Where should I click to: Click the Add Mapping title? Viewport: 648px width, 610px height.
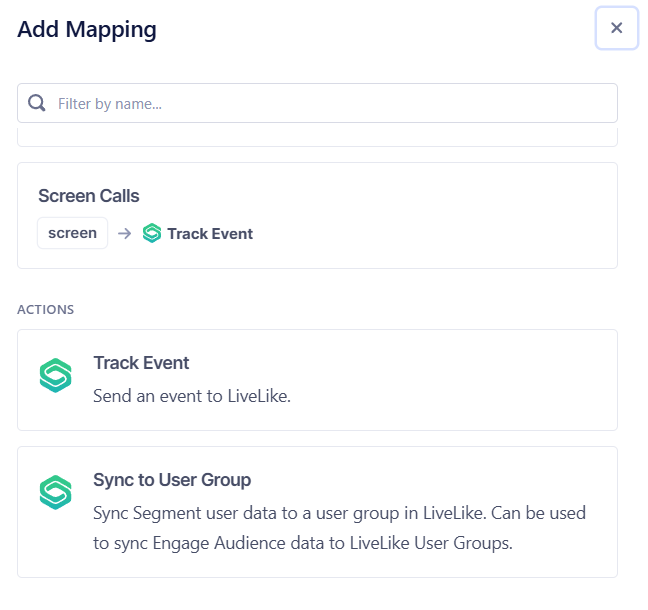pyautogui.click(x=87, y=30)
